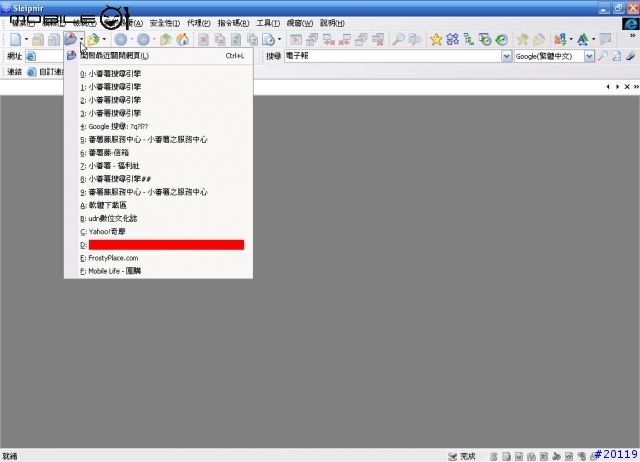
Task: Click the Internet Explorer engine logo
Action: (x=630, y=24)
